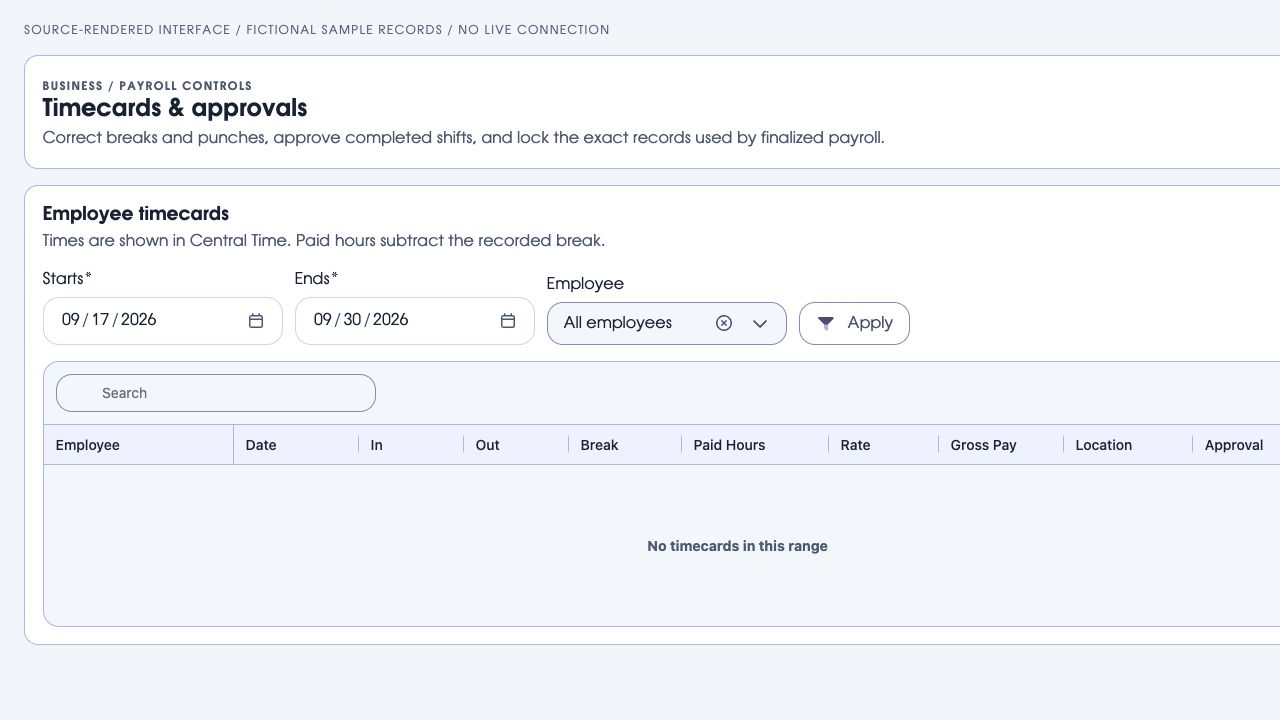Focus the timecard Search field

216,393
